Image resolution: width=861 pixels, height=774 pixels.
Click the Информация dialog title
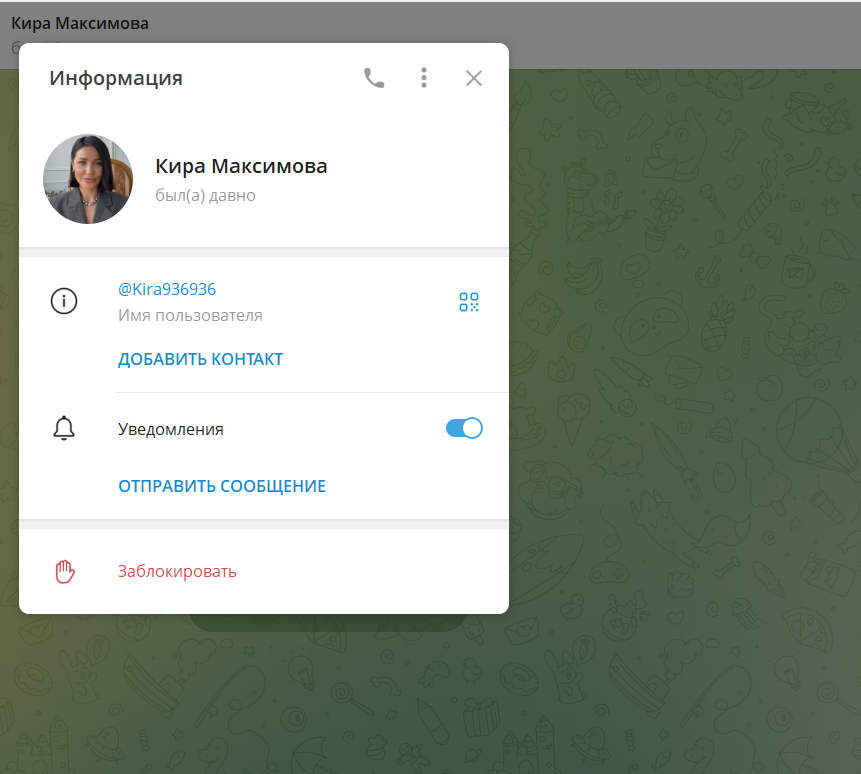tap(117, 77)
